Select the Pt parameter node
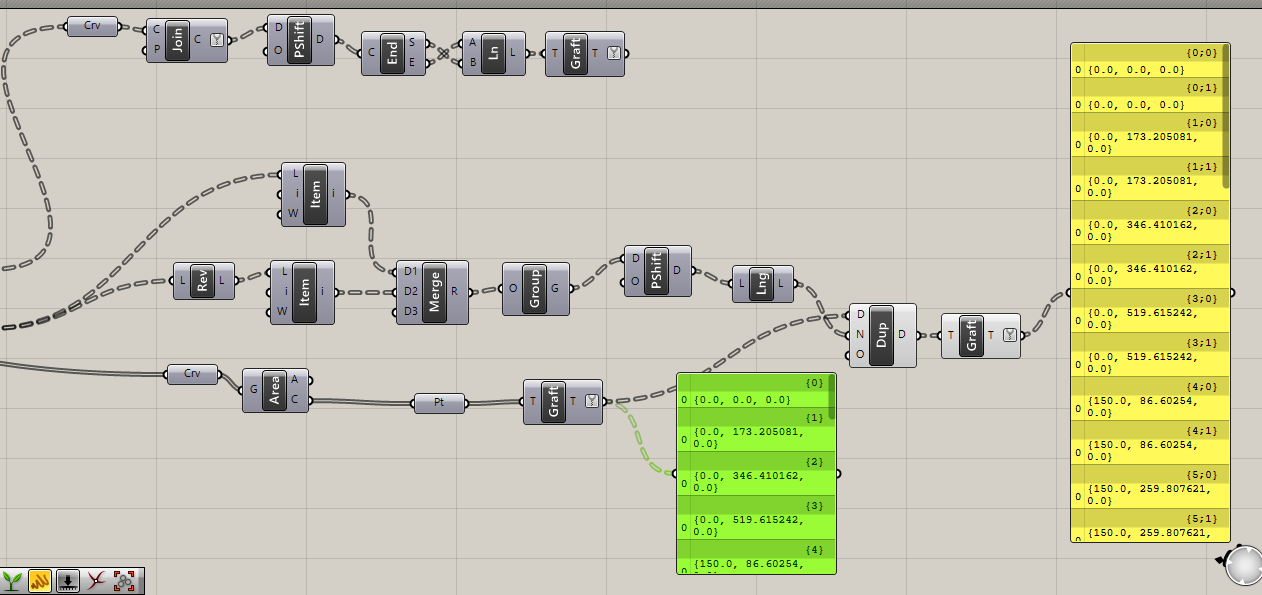 [x=440, y=404]
